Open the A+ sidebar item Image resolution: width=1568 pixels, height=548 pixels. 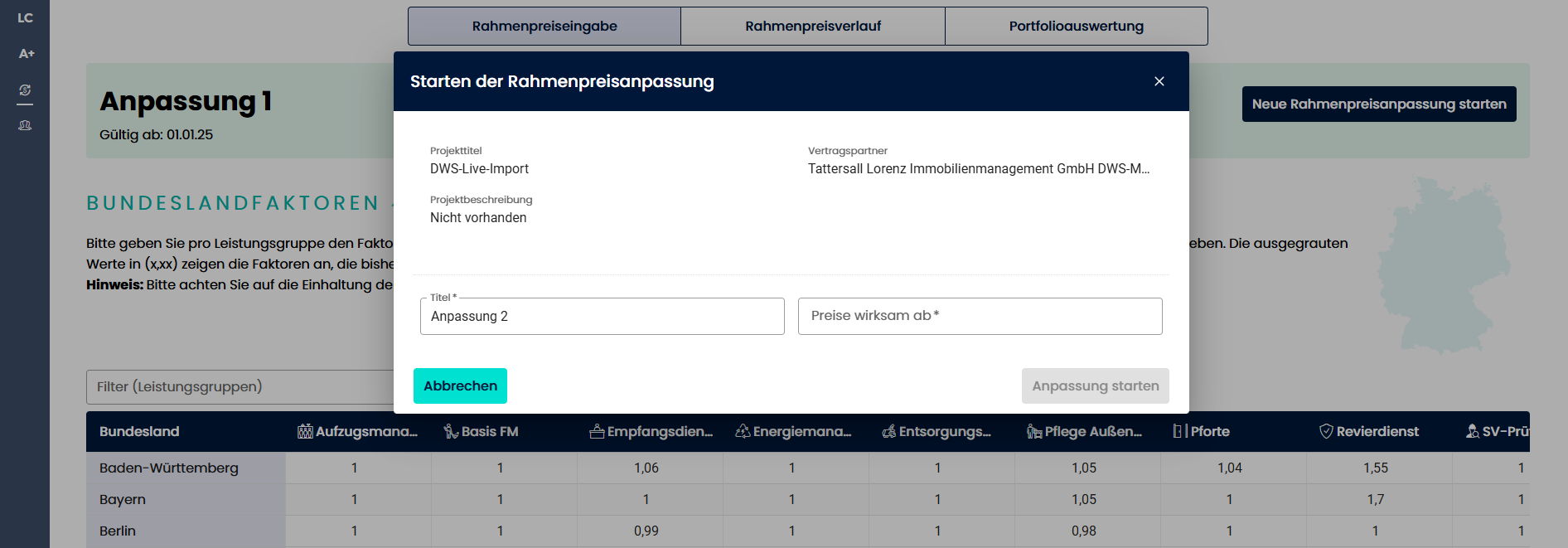[x=27, y=54]
